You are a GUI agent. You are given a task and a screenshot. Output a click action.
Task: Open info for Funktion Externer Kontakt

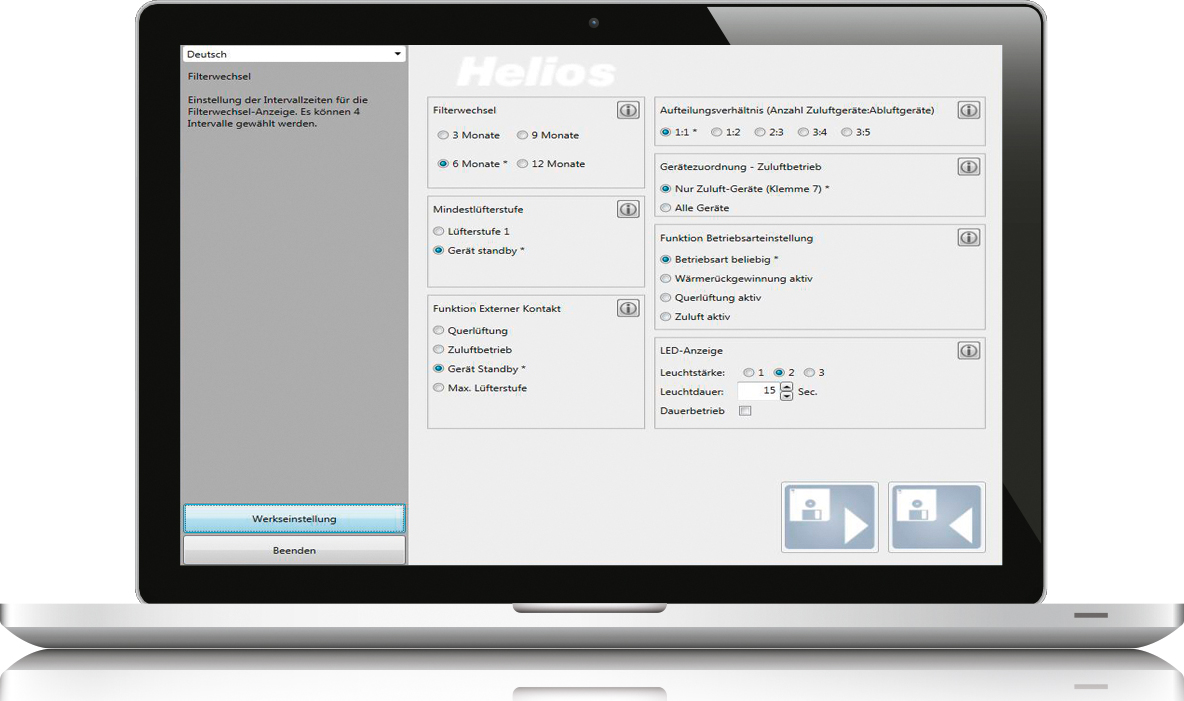click(628, 308)
